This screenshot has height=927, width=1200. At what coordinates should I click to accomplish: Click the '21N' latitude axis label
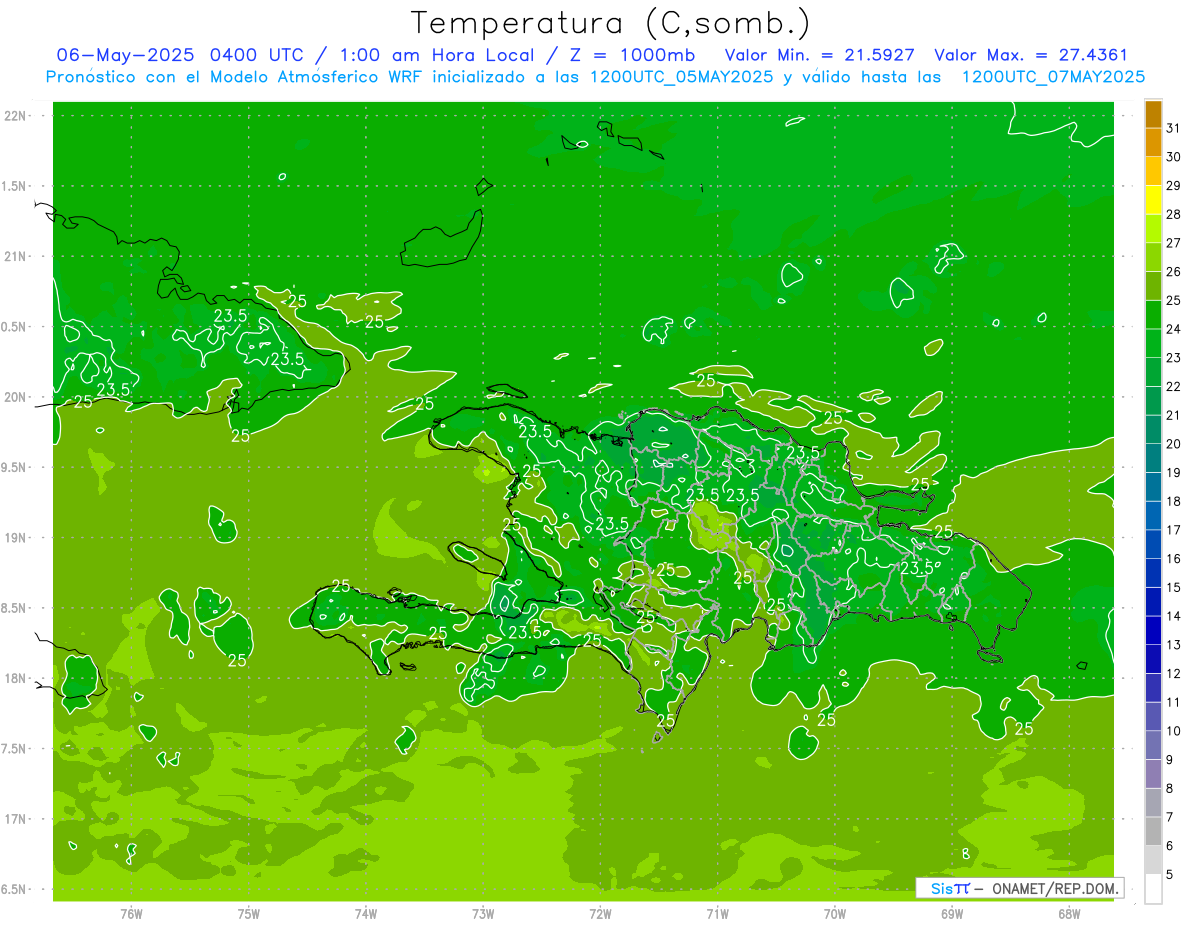point(16,256)
